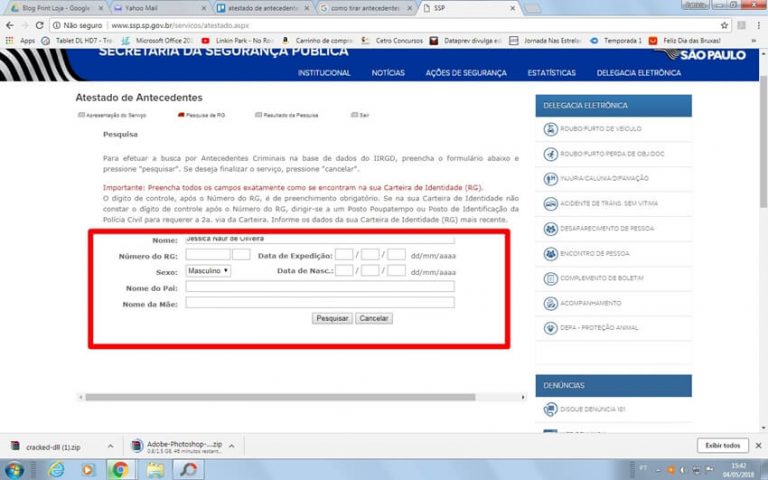Click the Roubo/Furto de Veículo icon
Screen dimensions: 768x480
(x=551, y=129)
